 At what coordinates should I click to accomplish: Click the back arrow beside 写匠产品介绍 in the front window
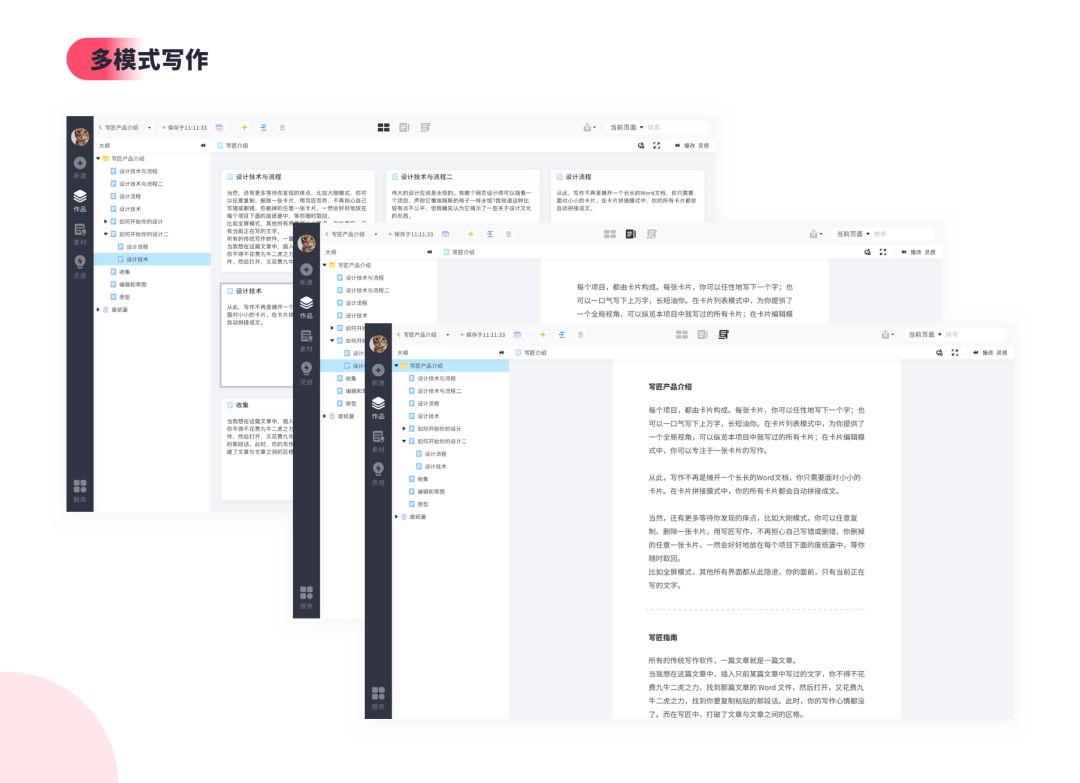(398, 334)
